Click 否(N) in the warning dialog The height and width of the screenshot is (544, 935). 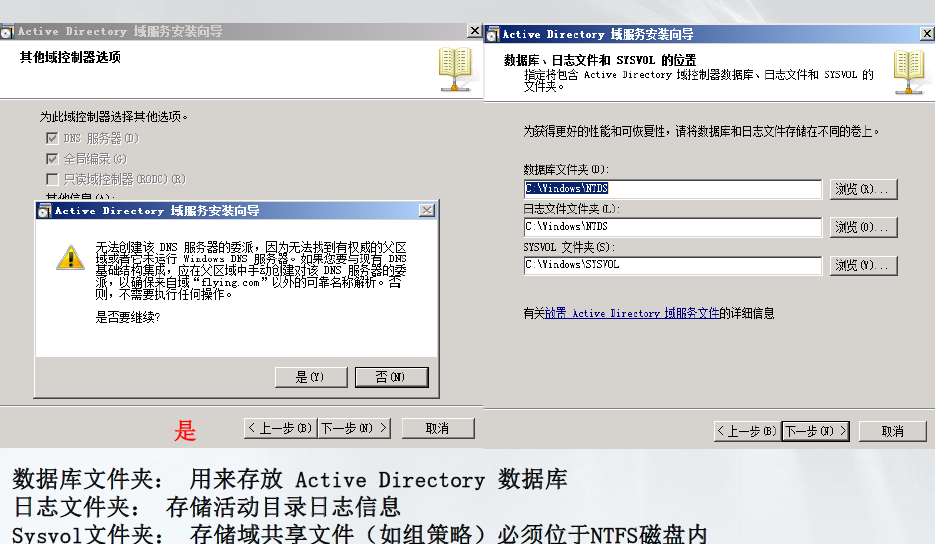391,377
